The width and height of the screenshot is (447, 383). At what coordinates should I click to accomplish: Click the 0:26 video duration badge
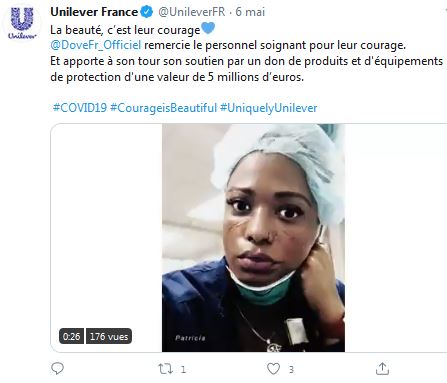pyautogui.click(x=71, y=336)
